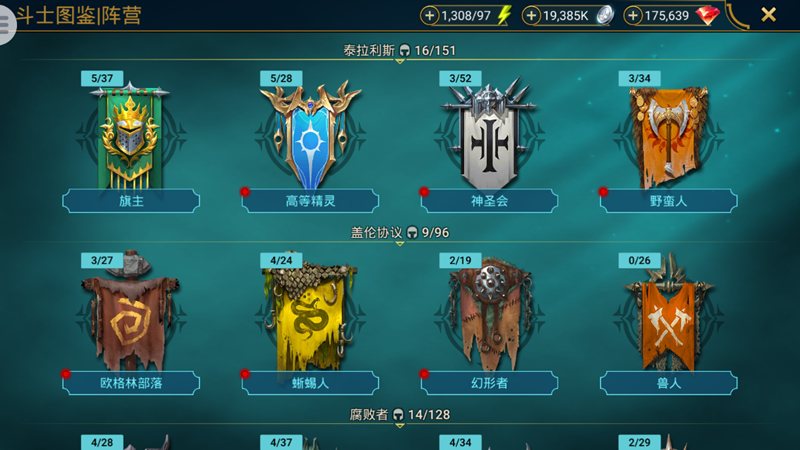Click the 蜥蜴人 faction label button
The image size is (800, 450).
[x=310, y=383]
